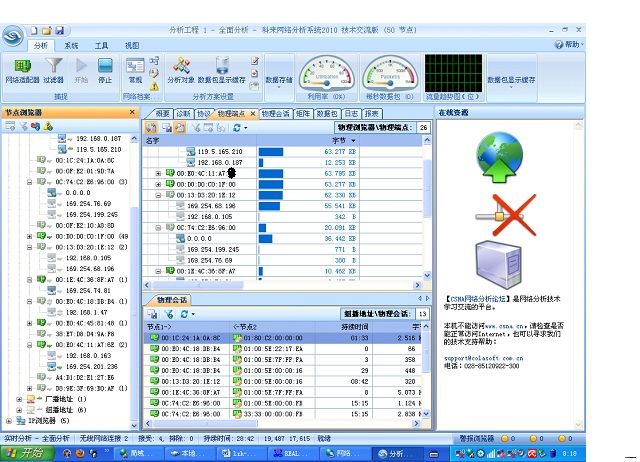Open the refresh dropdown arrow in endpoint toolbar
Viewport: 640px width, 462px height.
[x=246, y=128]
